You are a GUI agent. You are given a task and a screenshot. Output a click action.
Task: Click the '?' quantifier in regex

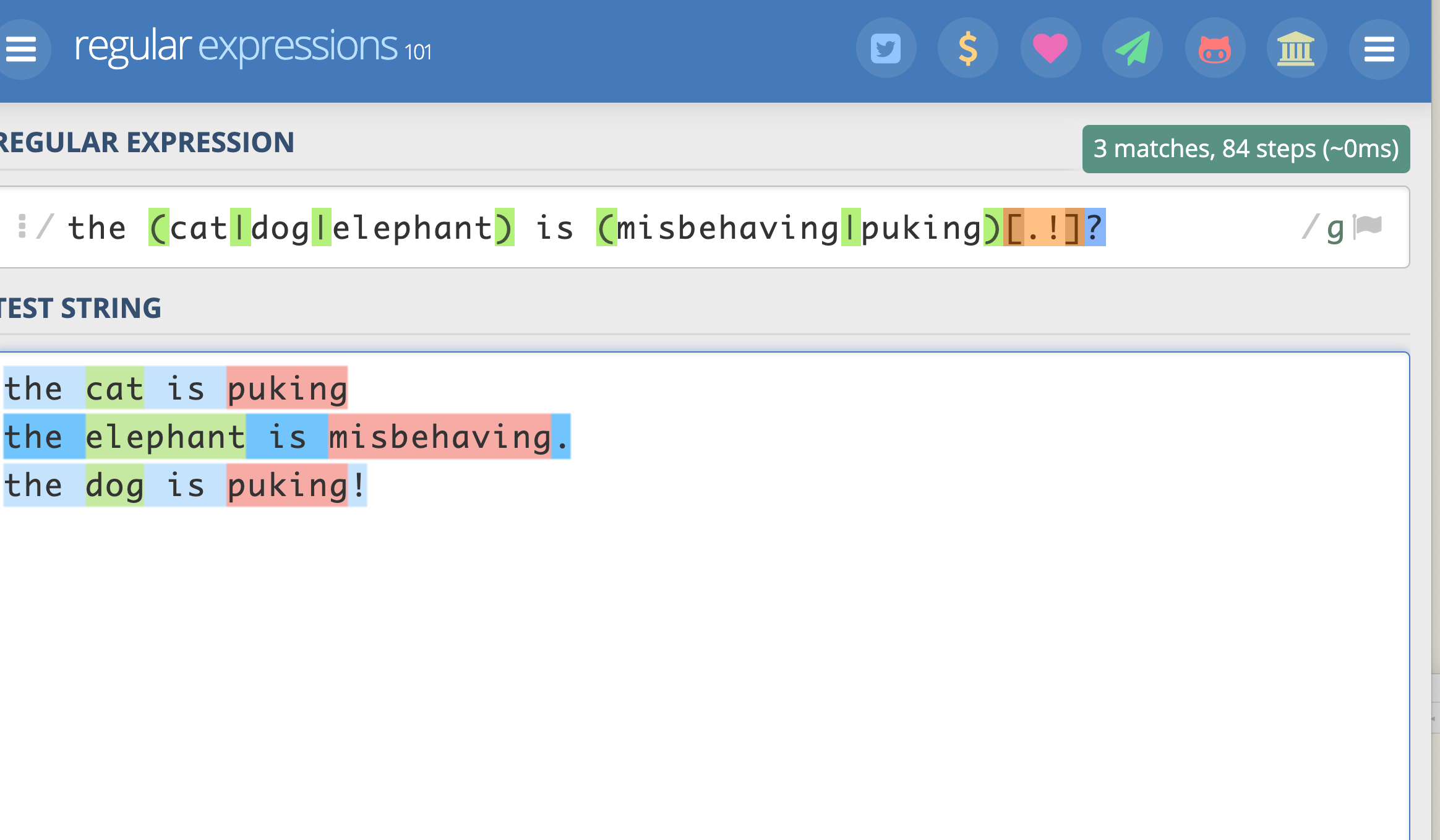(1095, 228)
